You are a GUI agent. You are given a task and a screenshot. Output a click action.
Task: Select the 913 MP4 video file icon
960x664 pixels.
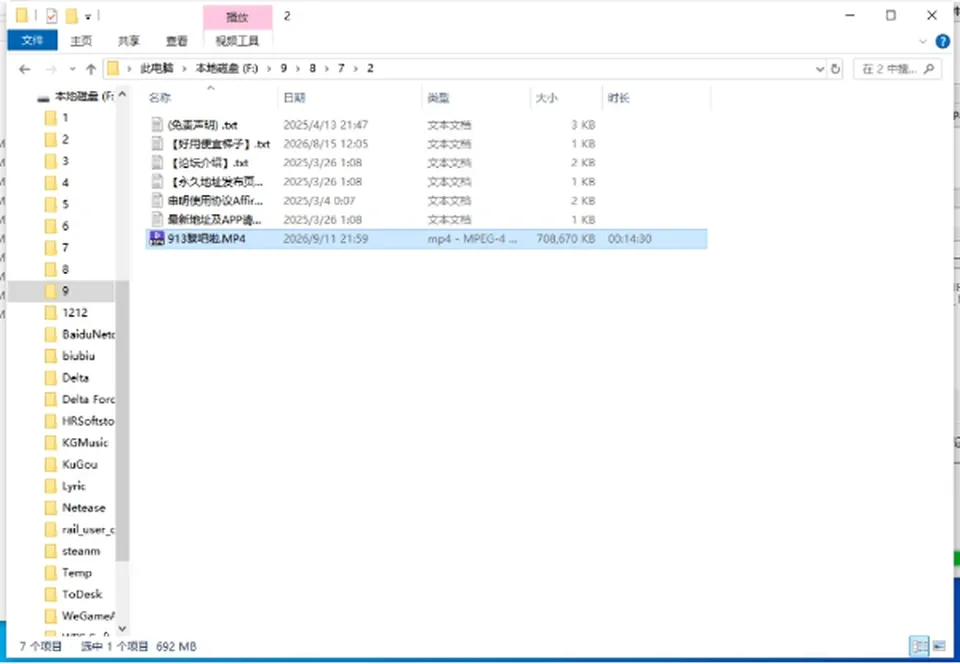(x=157, y=239)
